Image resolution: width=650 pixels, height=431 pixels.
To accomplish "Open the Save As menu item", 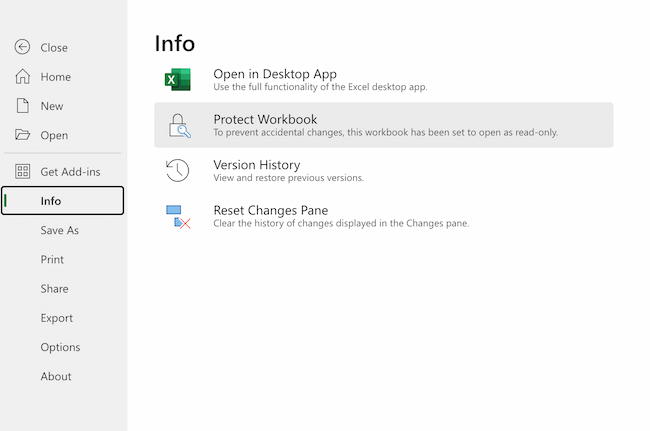I will coord(59,230).
